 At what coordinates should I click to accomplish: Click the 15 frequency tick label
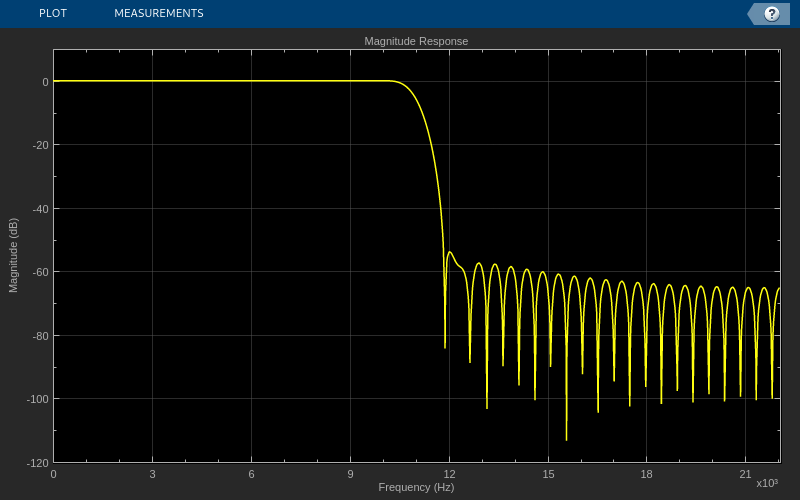tap(548, 474)
